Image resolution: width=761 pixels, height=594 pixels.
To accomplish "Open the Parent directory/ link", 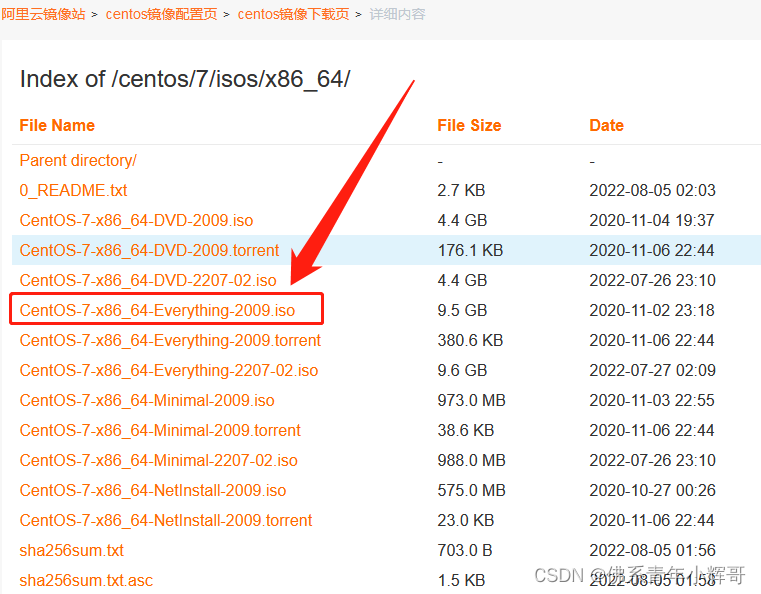I will pos(78,160).
